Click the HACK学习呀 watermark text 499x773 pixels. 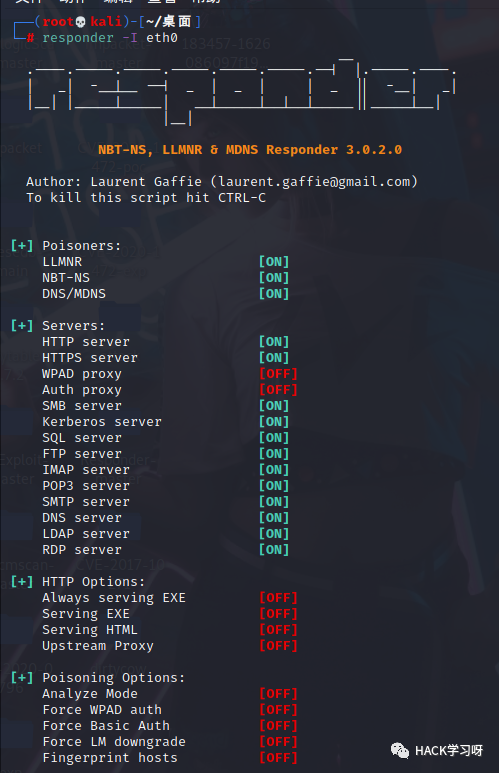(x=449, y=751)
